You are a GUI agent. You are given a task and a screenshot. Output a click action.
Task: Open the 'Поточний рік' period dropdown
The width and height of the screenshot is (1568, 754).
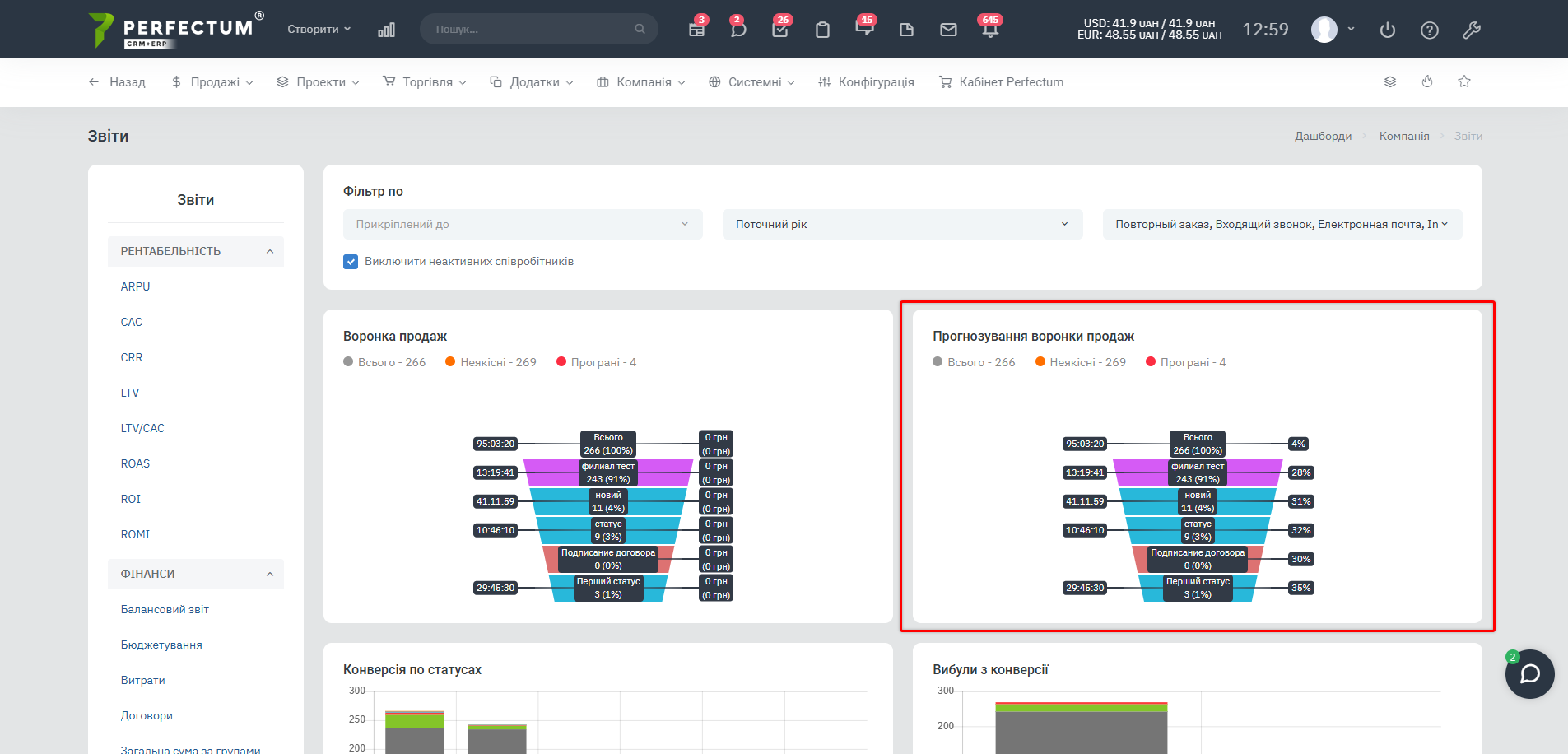(x=902, y=224)
